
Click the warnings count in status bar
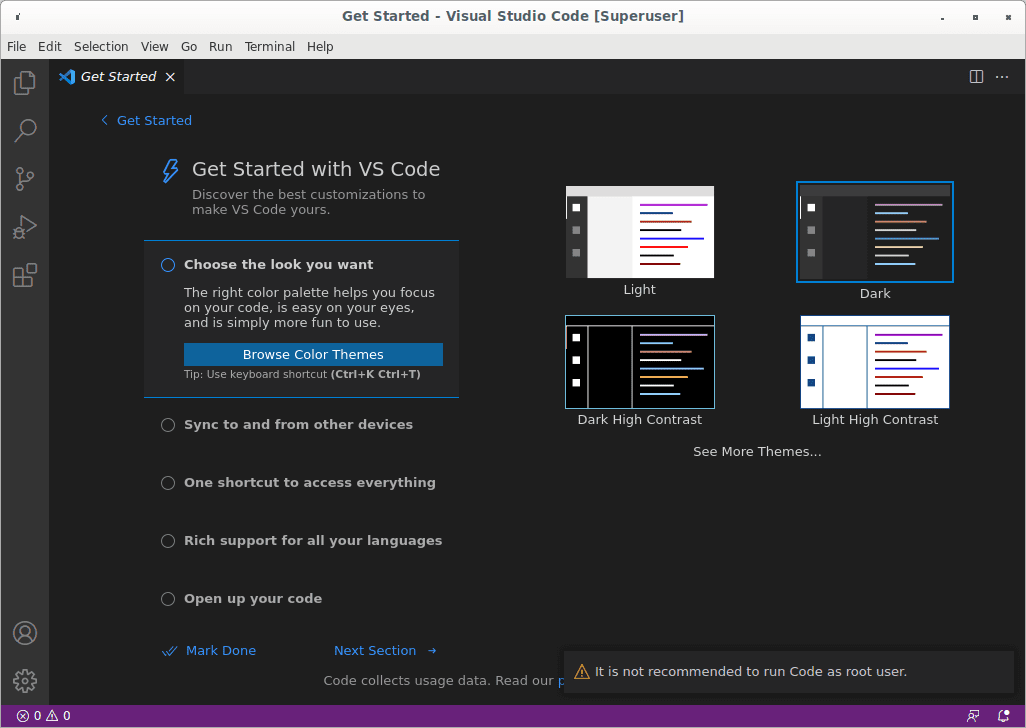click(58, 716)
